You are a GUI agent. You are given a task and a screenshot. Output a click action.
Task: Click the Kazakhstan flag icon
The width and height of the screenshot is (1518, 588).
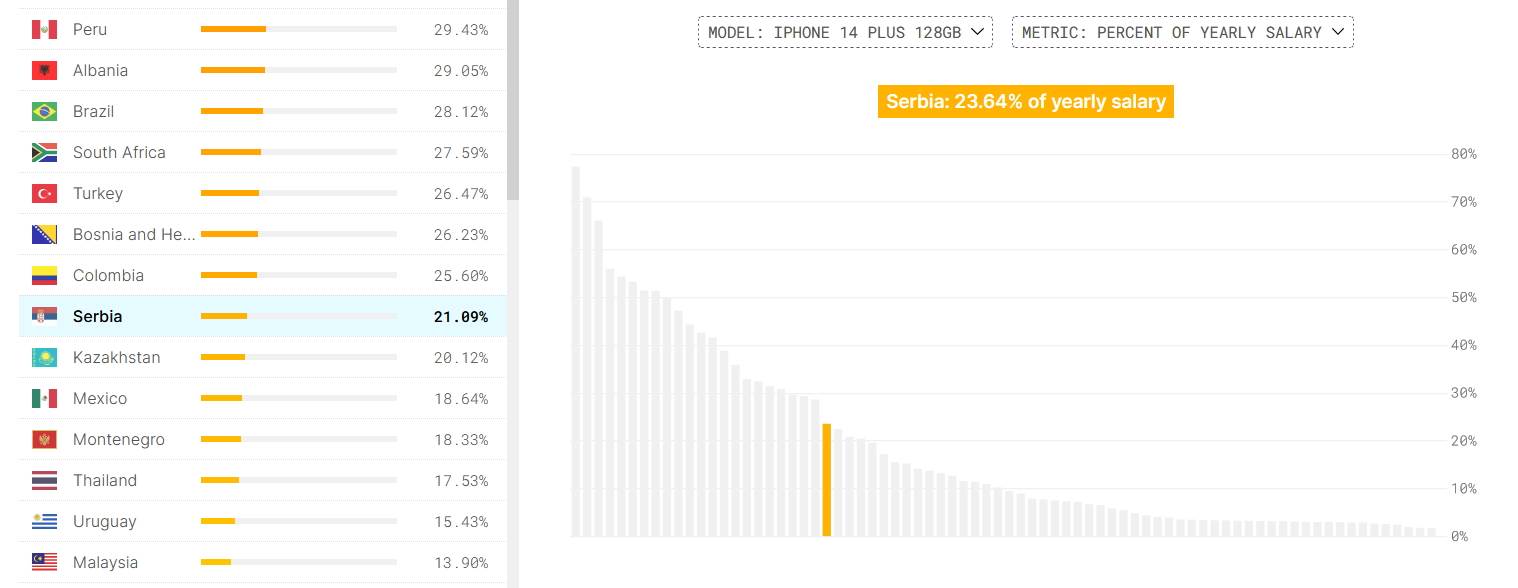44,357
